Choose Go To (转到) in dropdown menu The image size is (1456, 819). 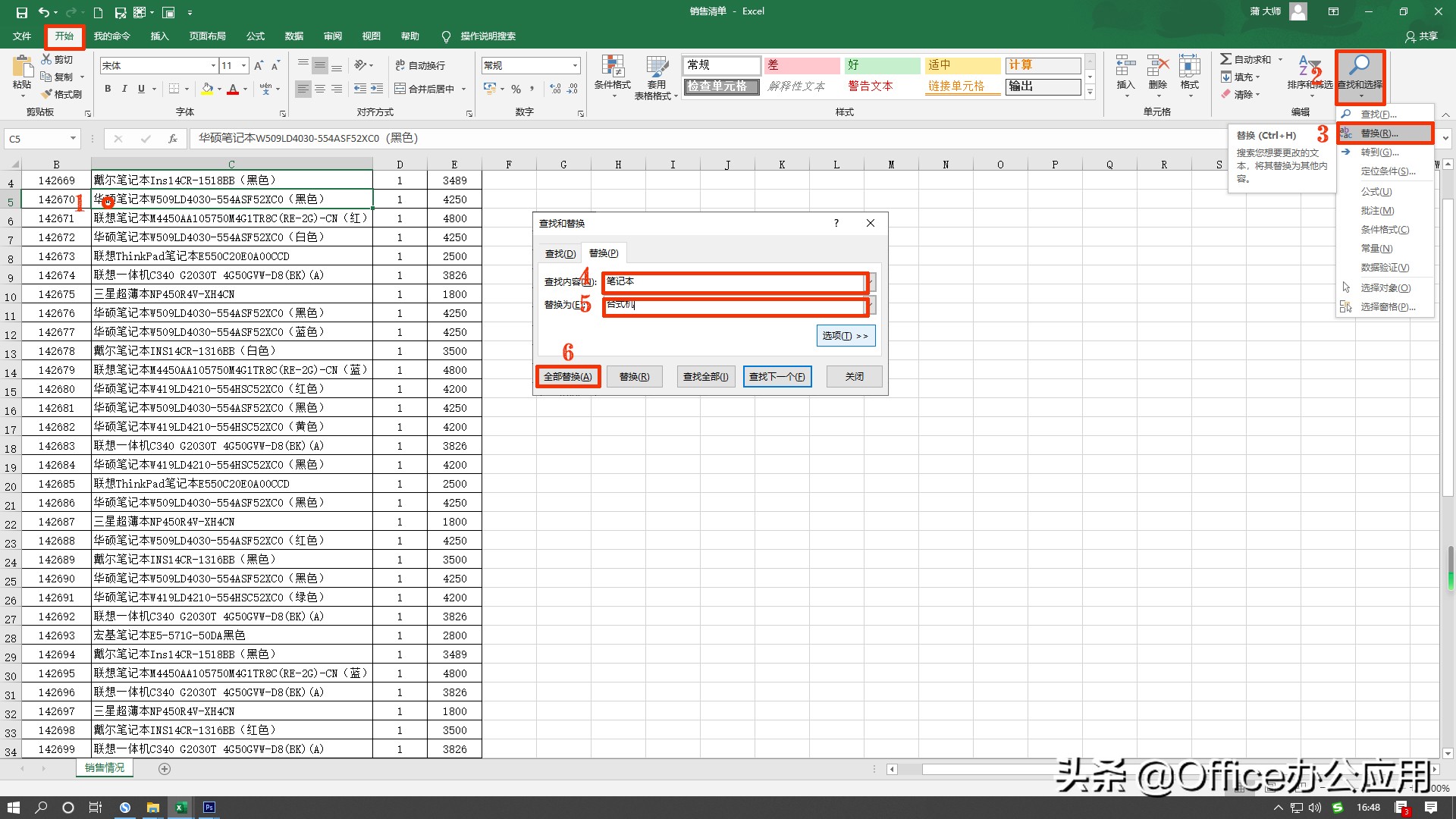click(x=1385, y=152)
